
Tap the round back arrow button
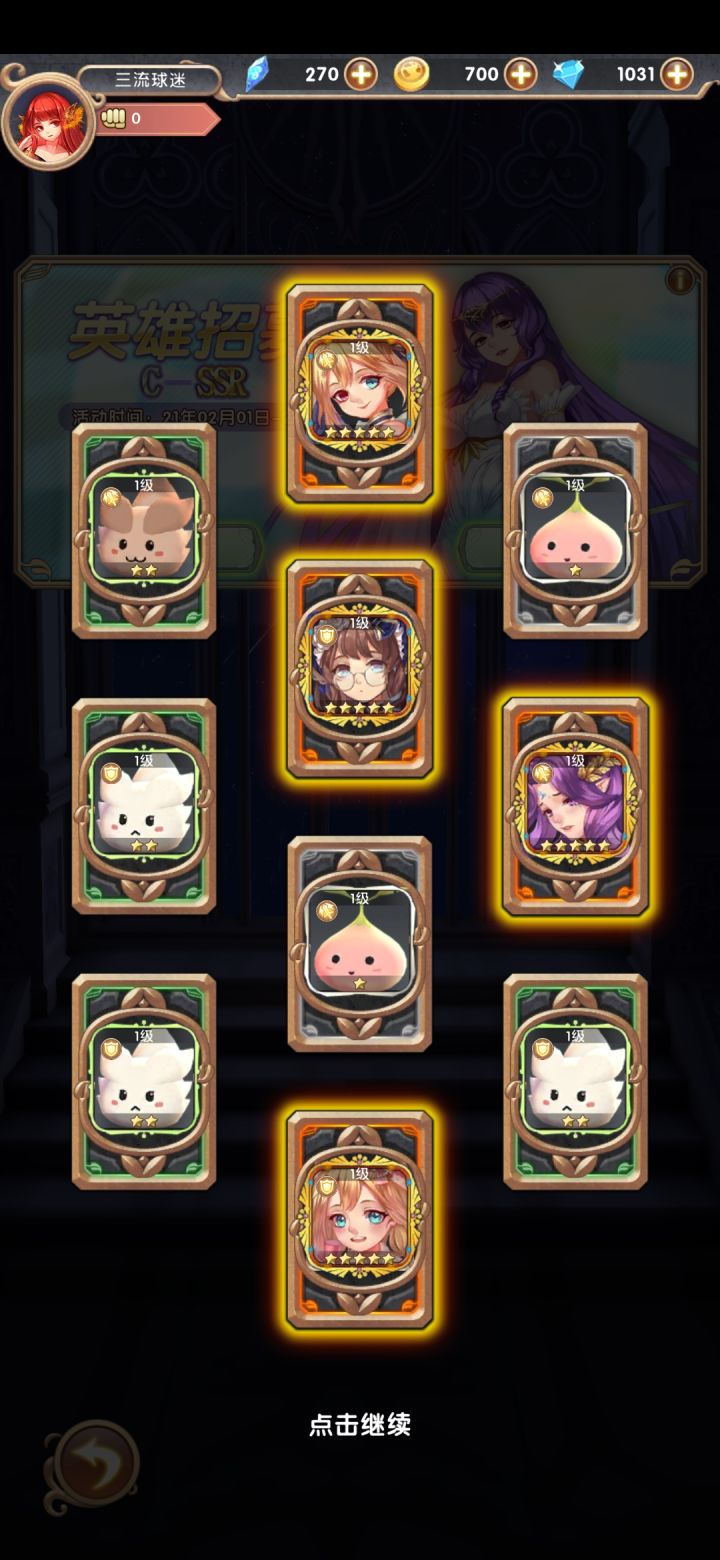click(x=95, y=1465)
